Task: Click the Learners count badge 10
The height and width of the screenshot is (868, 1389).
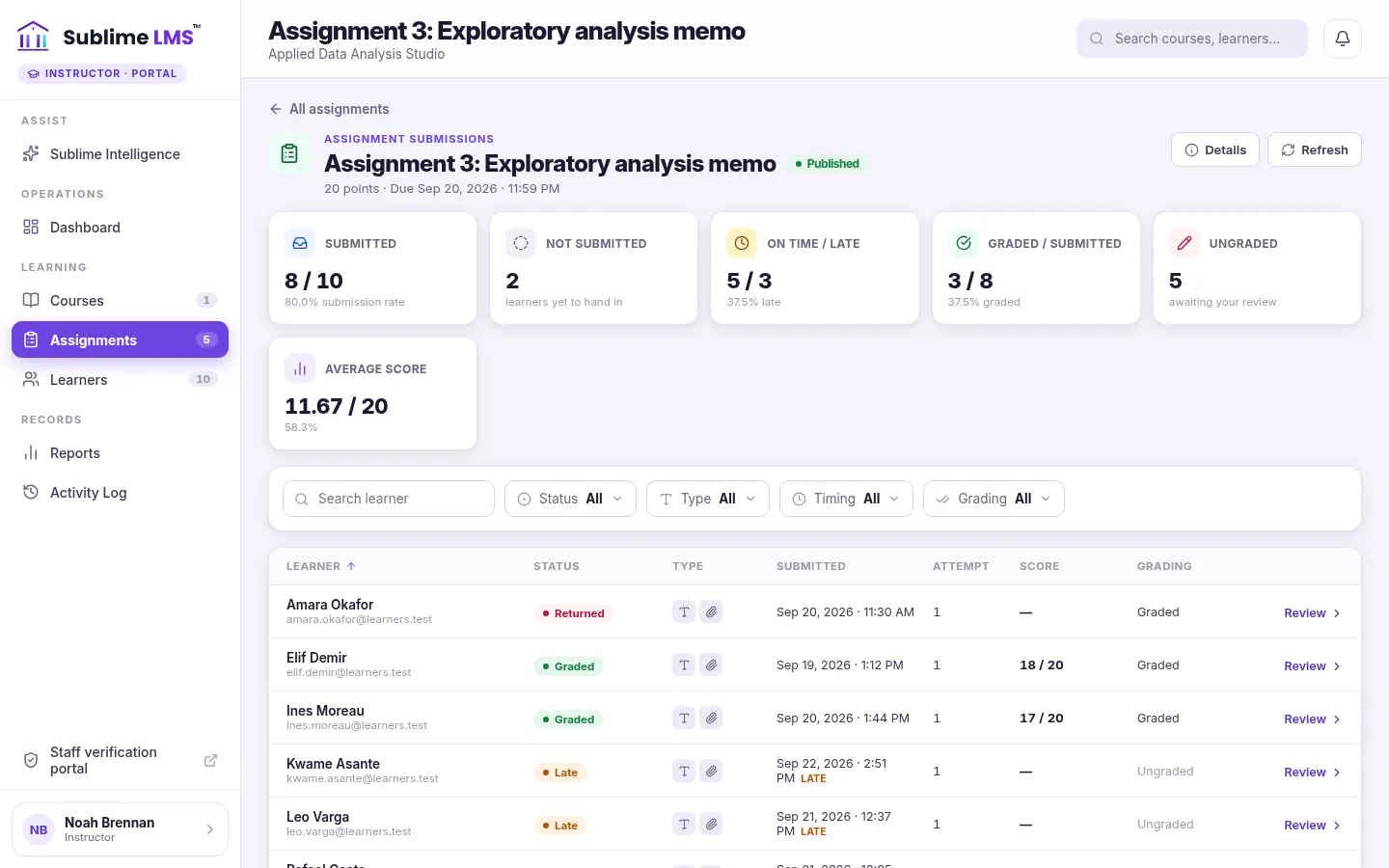Action: pyautogui.click(x=203, y=380)
